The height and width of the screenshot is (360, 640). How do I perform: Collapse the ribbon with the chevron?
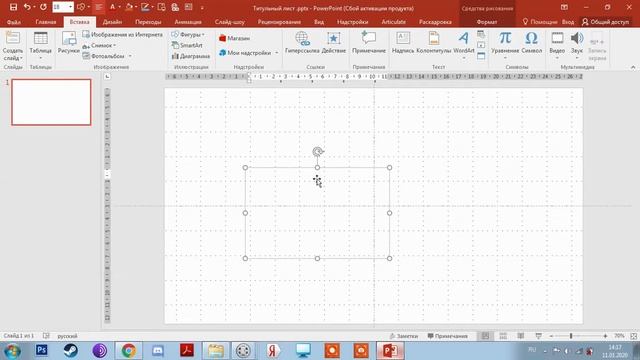pyautogui.click(x=633, y=67)
